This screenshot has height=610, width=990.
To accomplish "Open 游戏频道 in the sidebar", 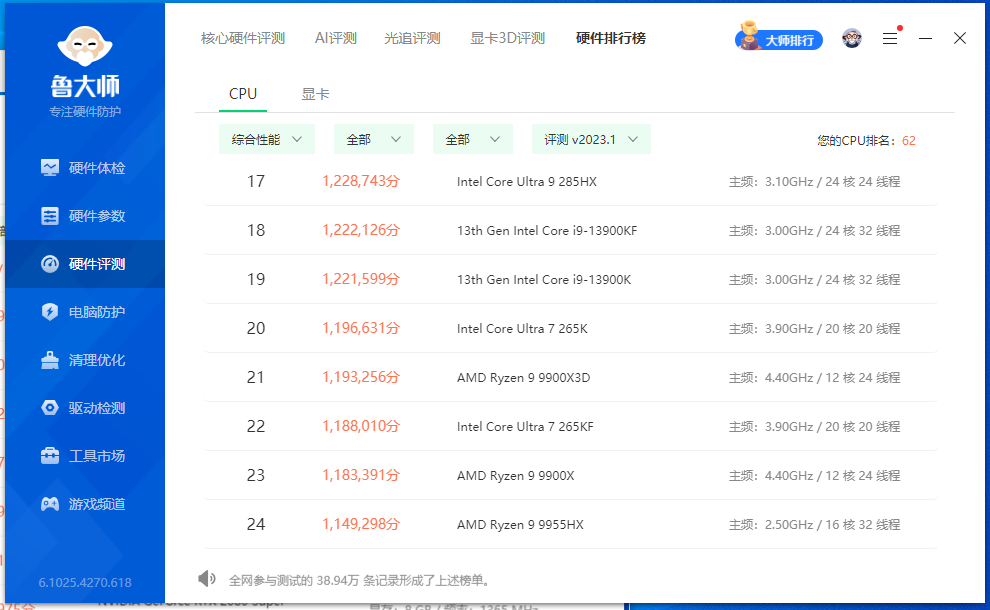I will click(x=85, y=504).
